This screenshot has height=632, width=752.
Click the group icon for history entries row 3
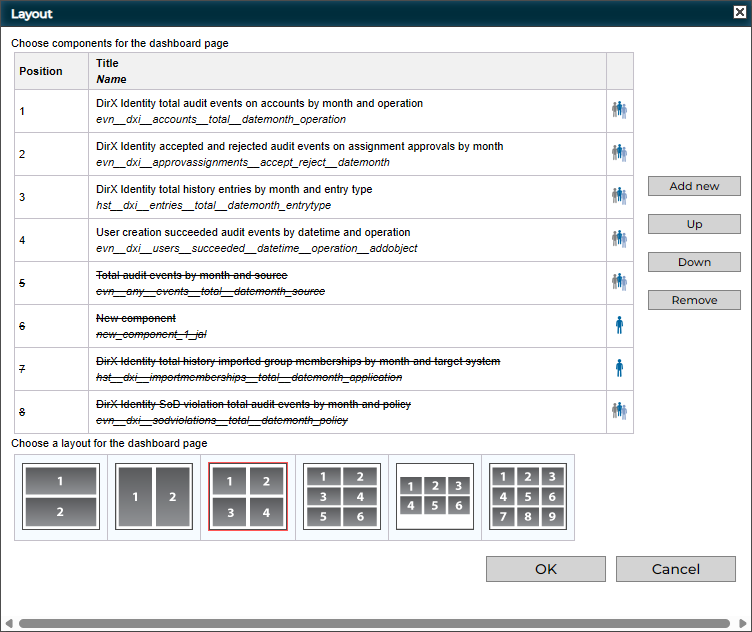(619, 196)
